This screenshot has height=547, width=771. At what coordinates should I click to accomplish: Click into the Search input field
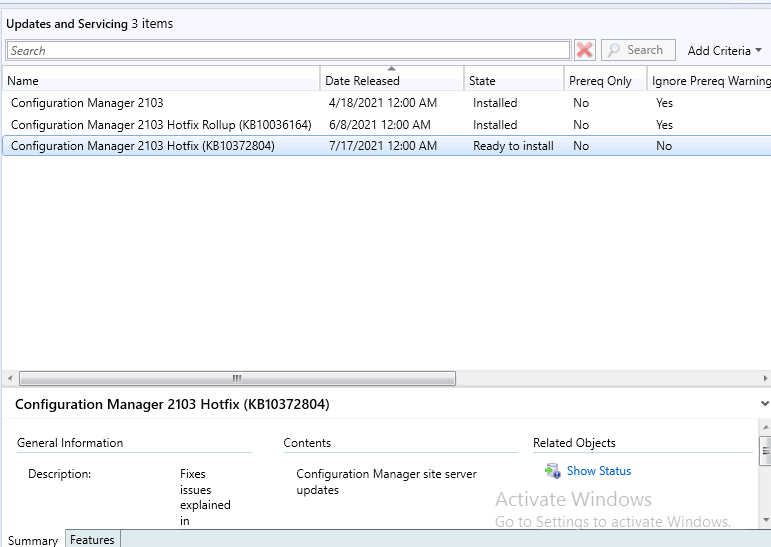[x=288, y=50]
